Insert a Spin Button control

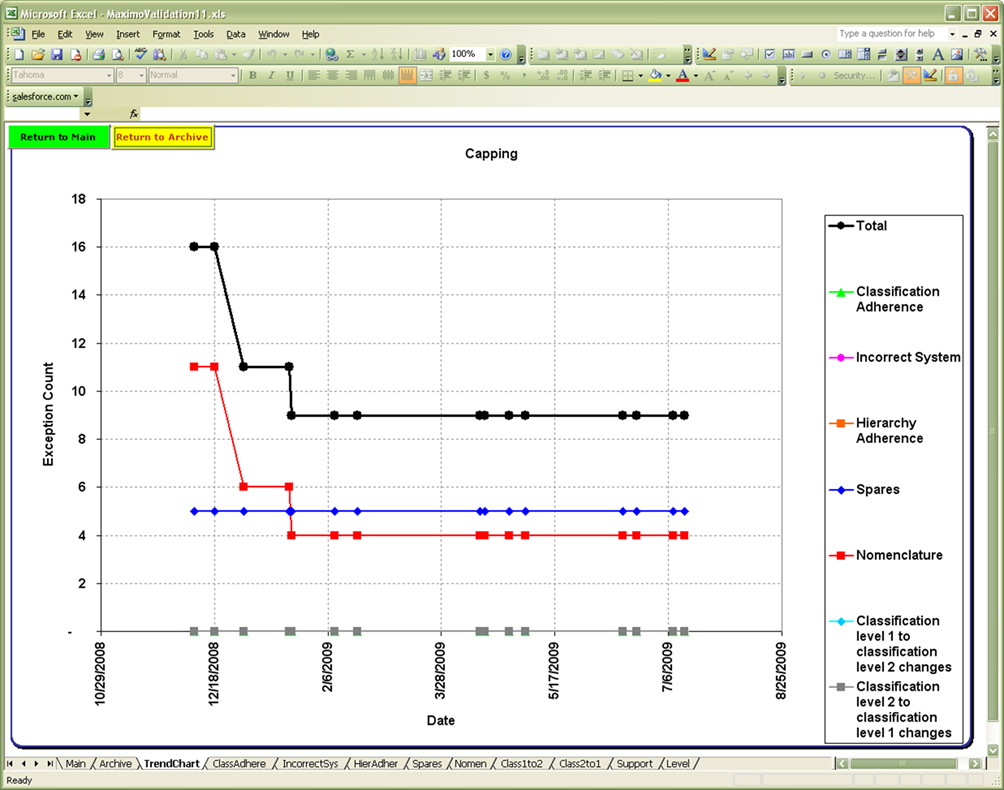coord(900,54)
